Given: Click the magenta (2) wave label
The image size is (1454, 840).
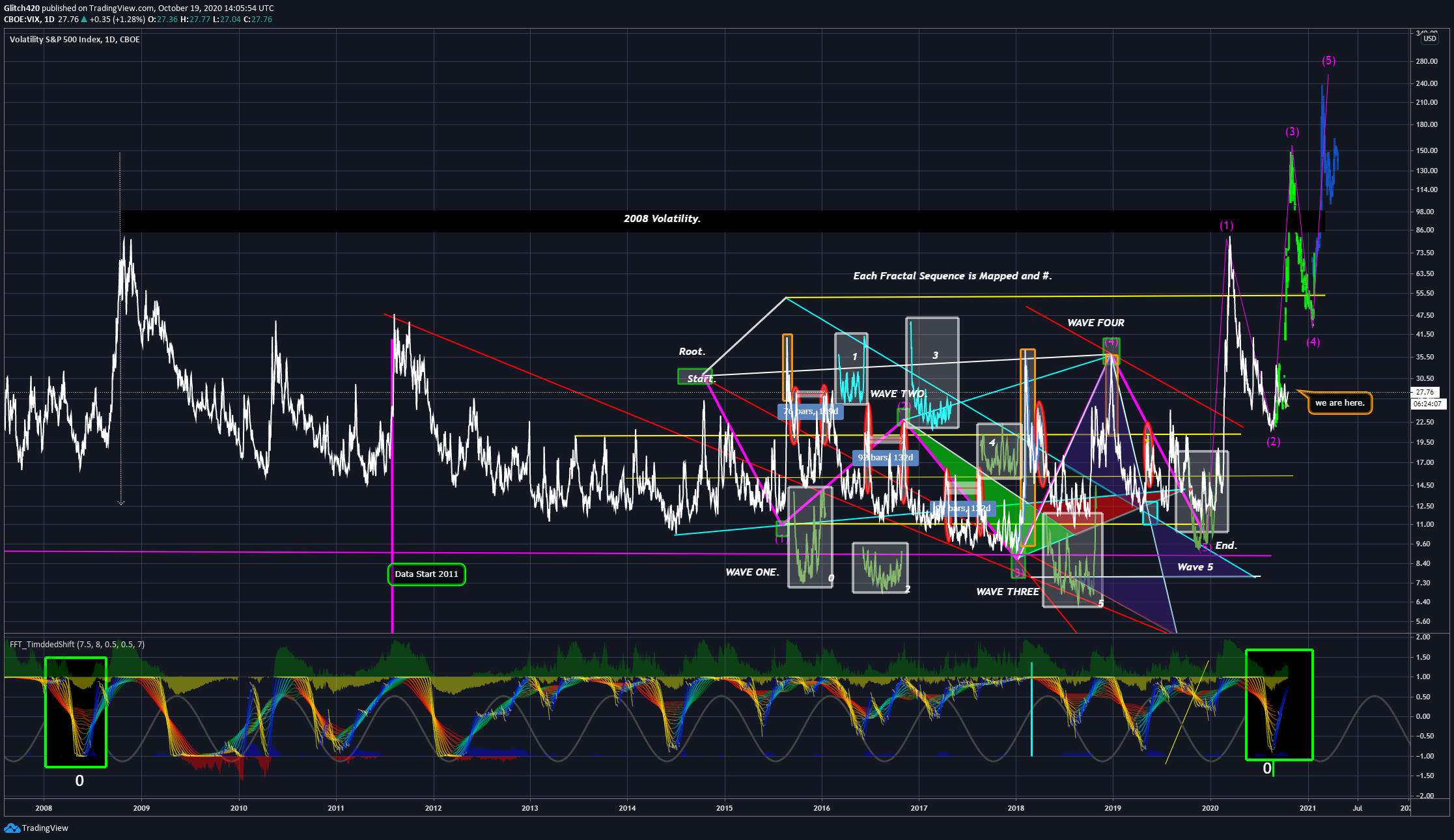Looking at the screenshot, I should pyautogui.click(x=1274, y=442).
